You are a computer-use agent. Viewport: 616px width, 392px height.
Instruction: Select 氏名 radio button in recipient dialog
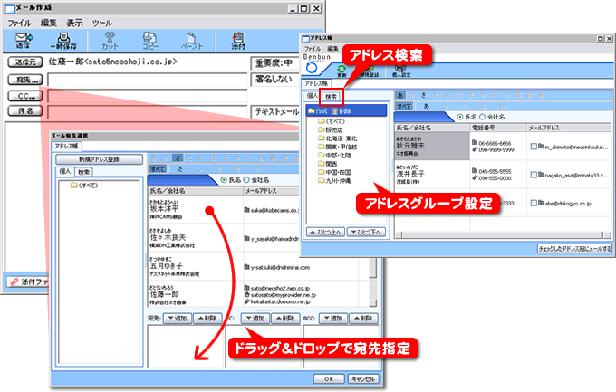tap(224, 180)
